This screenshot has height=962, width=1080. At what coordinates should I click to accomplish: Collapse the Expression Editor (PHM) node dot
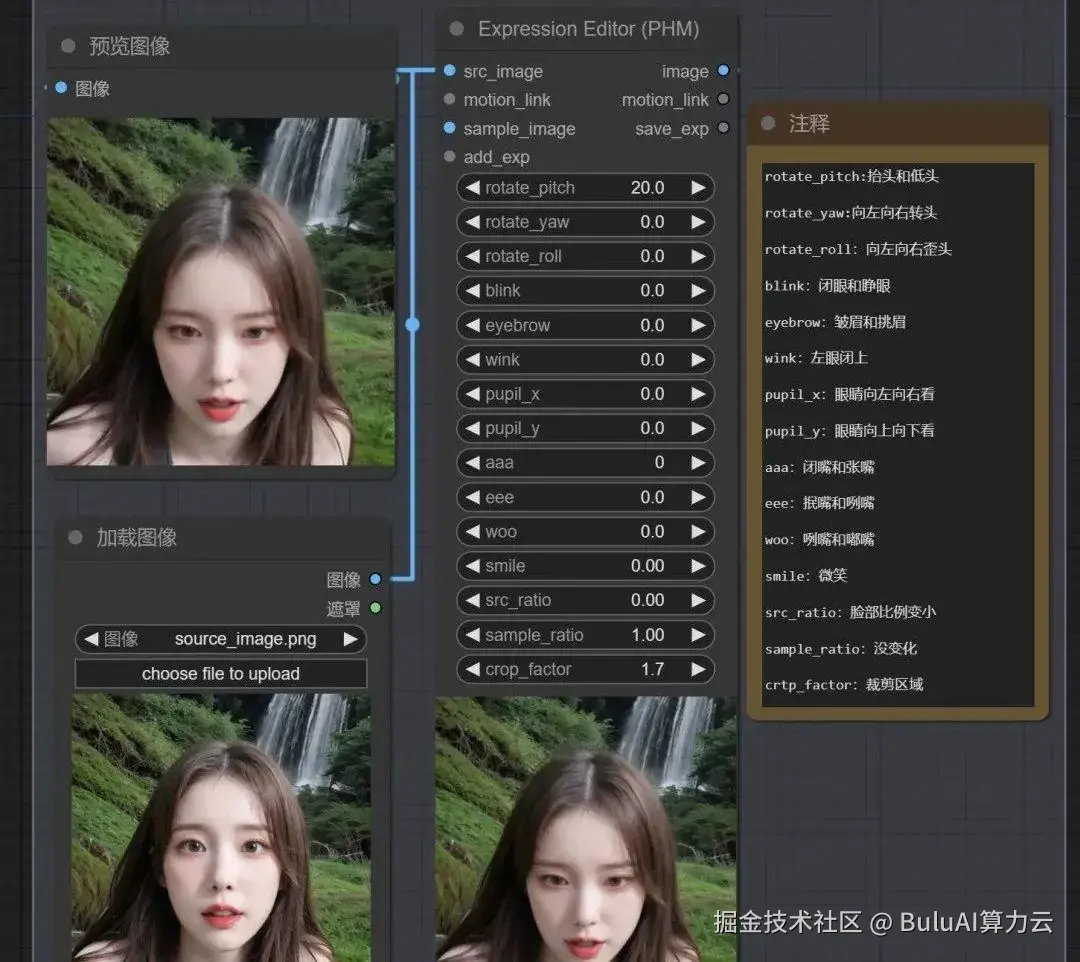tap(456, 29)
